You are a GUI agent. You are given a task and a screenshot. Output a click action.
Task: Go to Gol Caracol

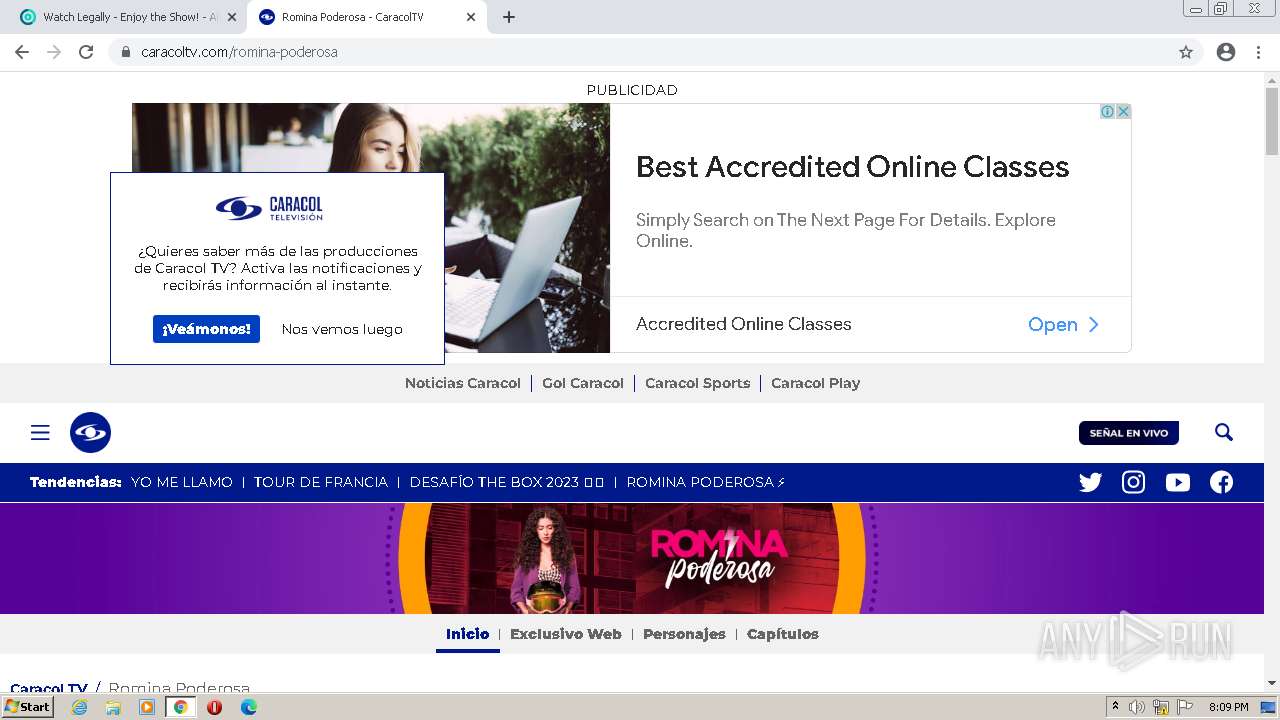[x=583, y=383]
